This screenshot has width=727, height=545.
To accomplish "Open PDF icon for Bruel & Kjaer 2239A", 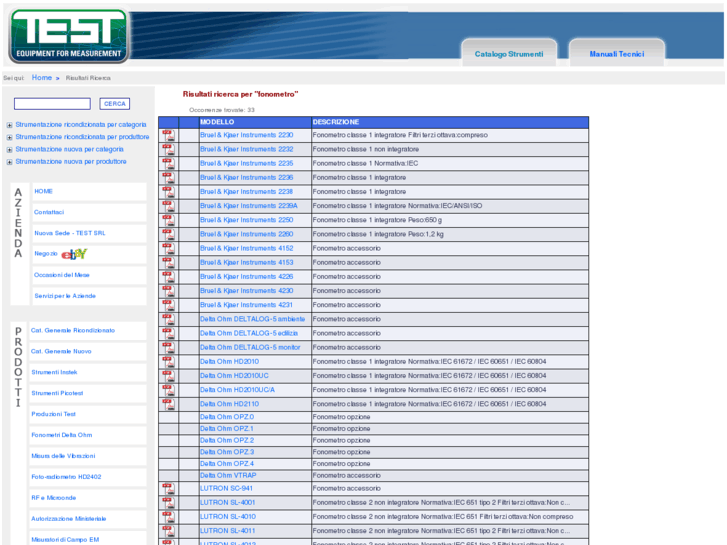I will pyautogui.click(x=168, y=206).
